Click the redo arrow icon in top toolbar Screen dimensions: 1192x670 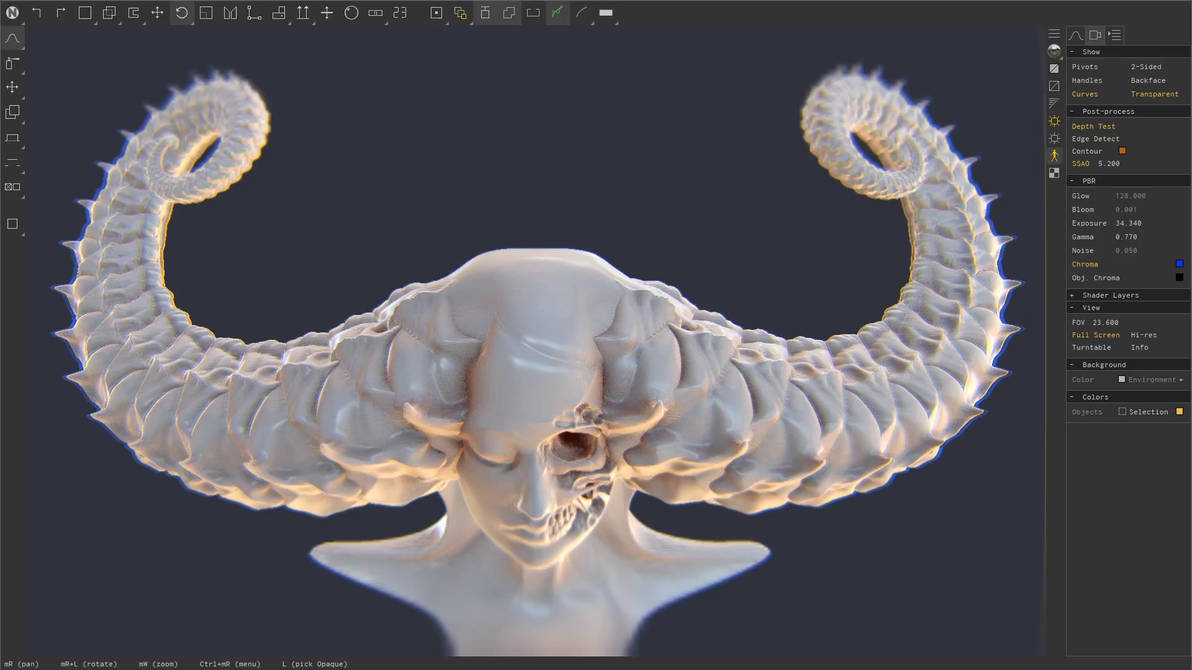click(61, 12)
